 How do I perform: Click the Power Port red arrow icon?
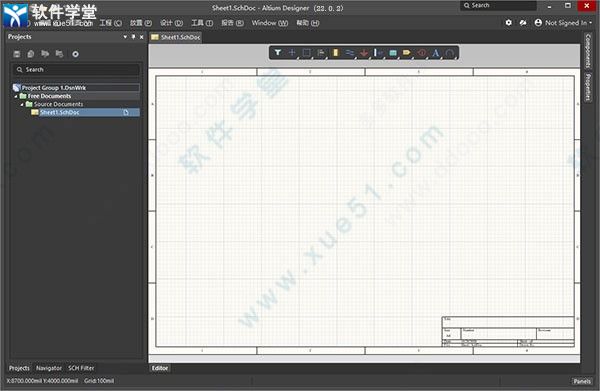364,53
